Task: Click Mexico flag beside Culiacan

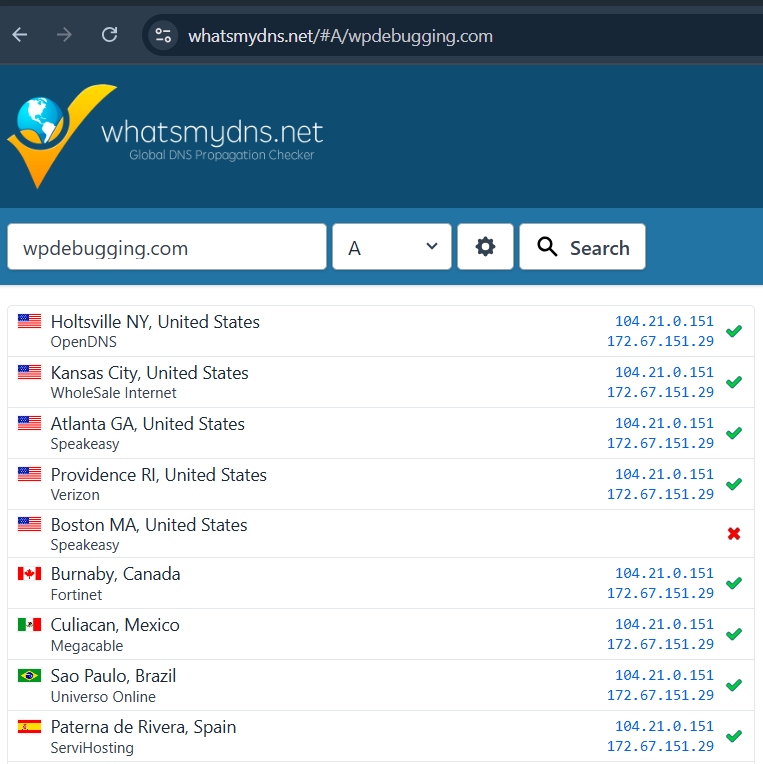Action: tap(29, 625)
